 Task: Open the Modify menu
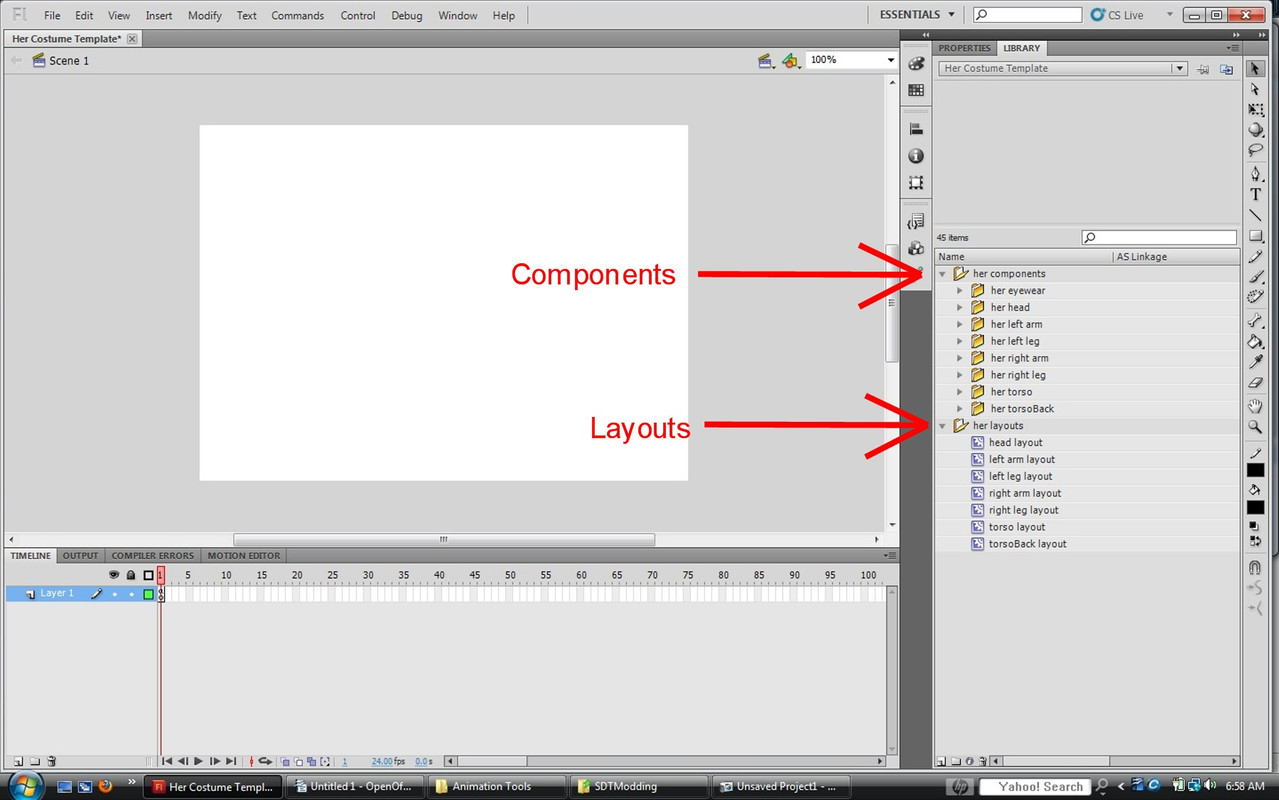[x=205, y=15]
